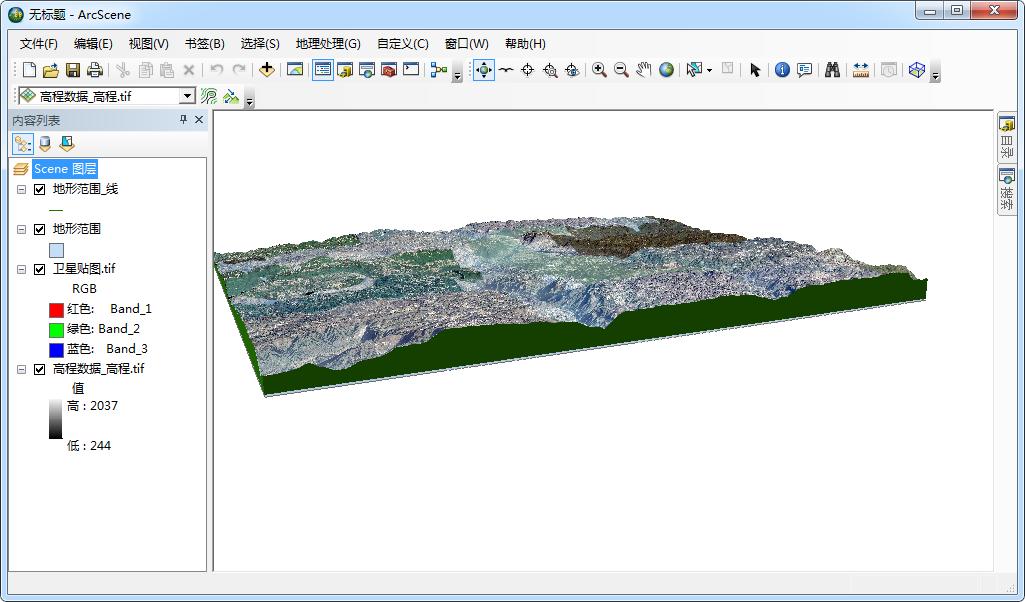Select the Zoom In tool
This screenshot has height=602, width=1025.
[599, 70]
